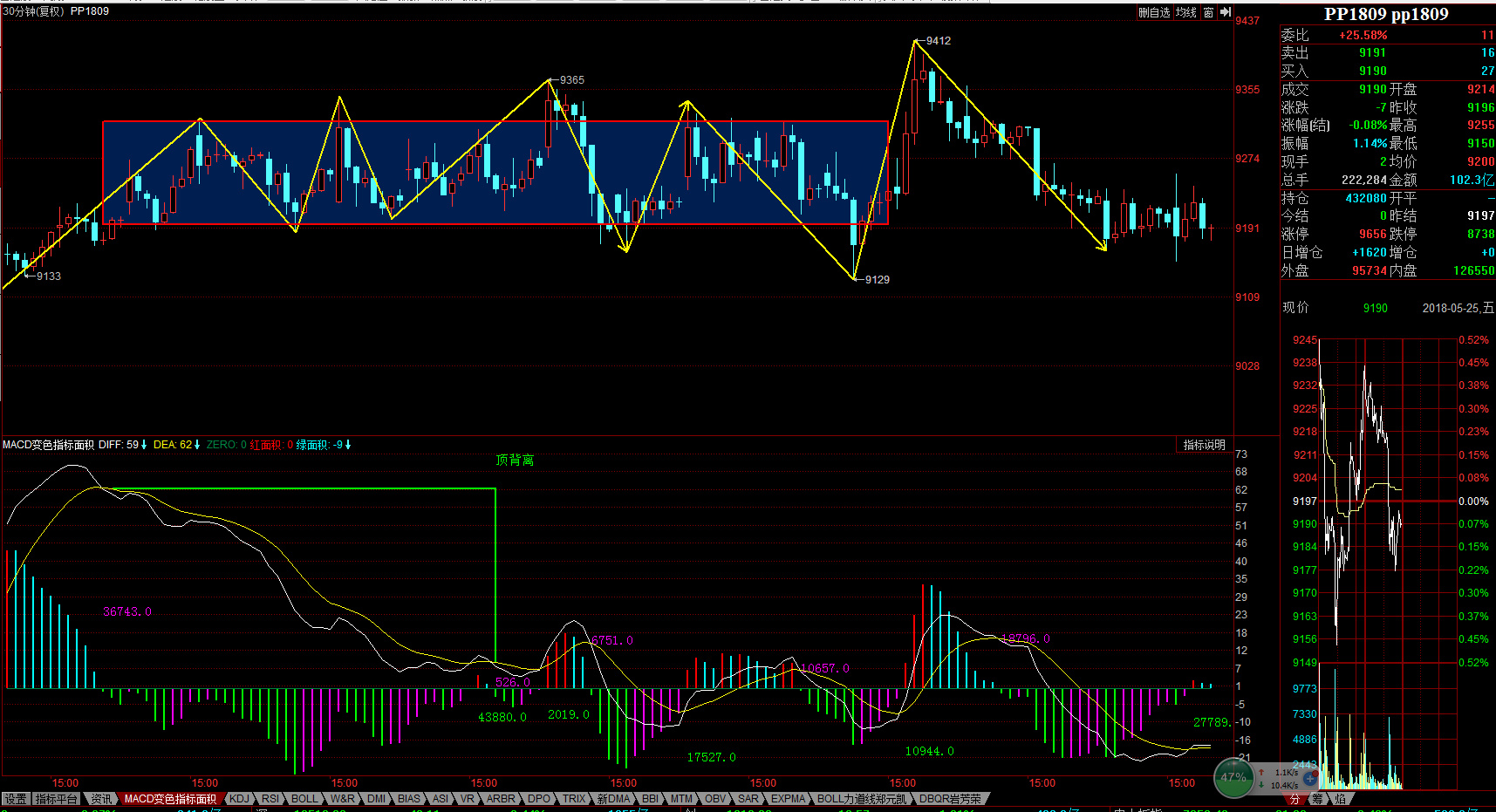Switch to the ARBR indicator tab
1496x812 pixels.
[501, 799]
